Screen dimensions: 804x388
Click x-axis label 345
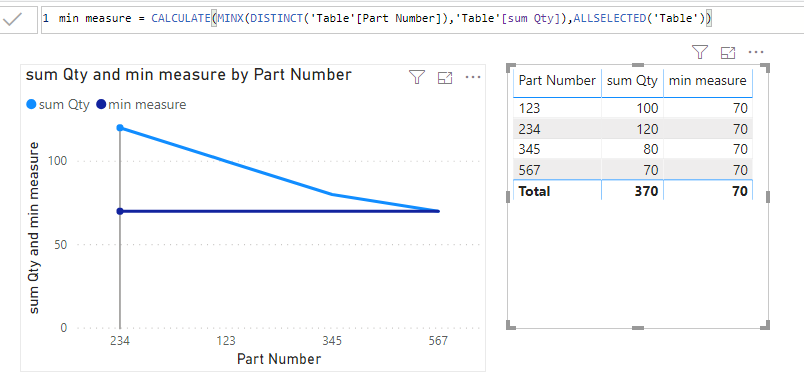coord(332,341)
